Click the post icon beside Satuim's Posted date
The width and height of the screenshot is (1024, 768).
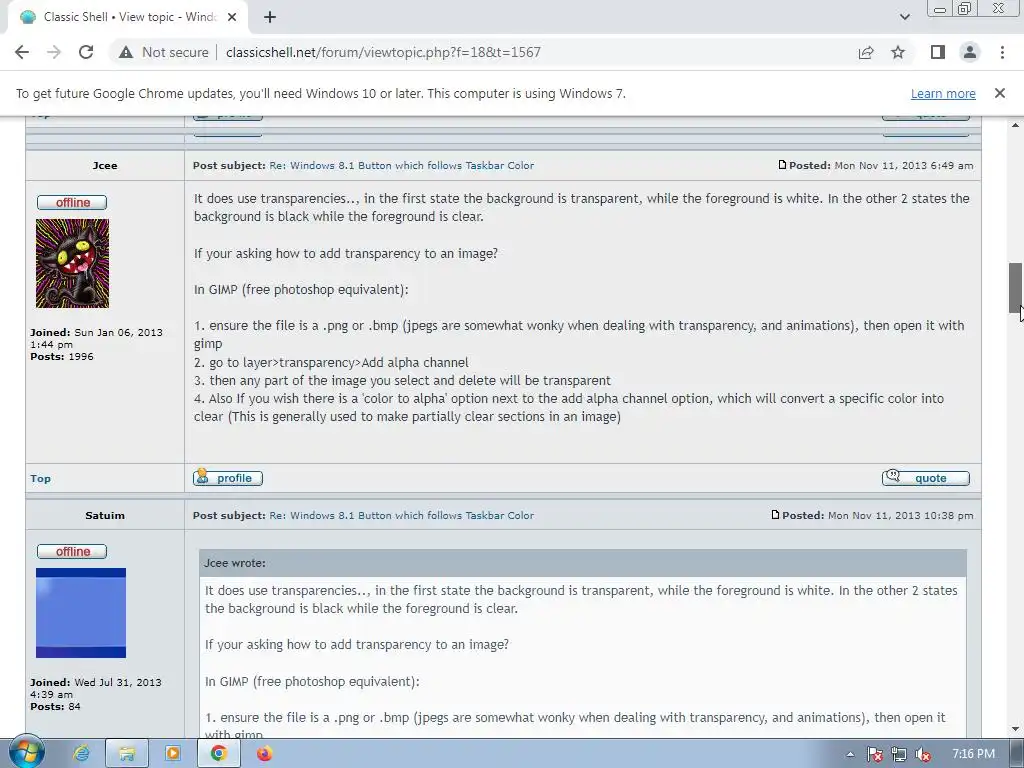point(775,515)
